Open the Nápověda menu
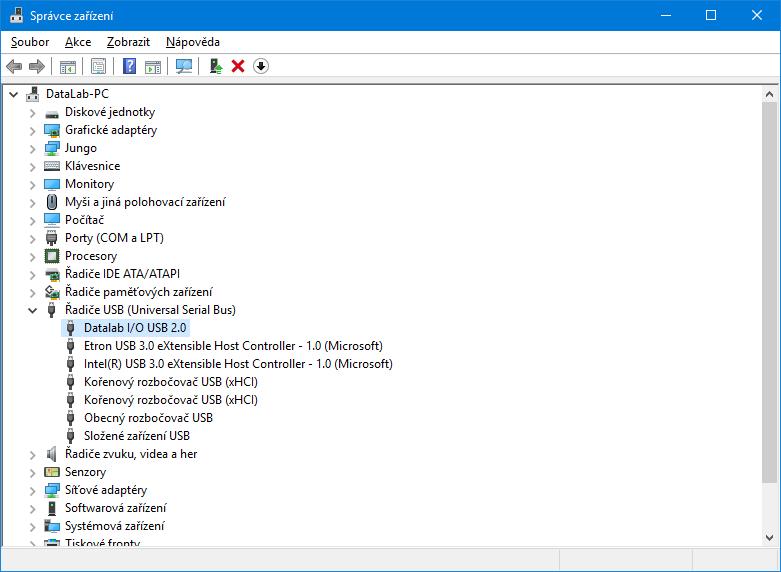 pos(193,42)
